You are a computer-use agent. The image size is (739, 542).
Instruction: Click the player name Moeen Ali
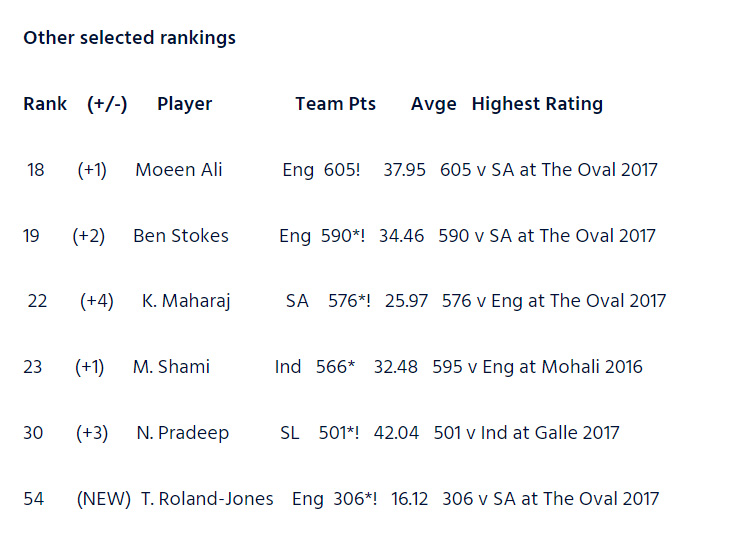tap(179, 170)
